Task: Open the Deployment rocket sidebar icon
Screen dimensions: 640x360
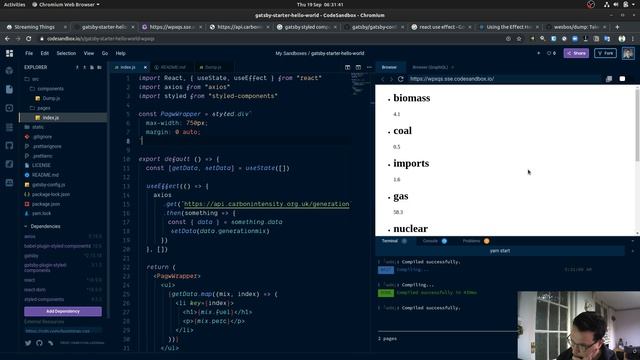Action: point(9,164)
